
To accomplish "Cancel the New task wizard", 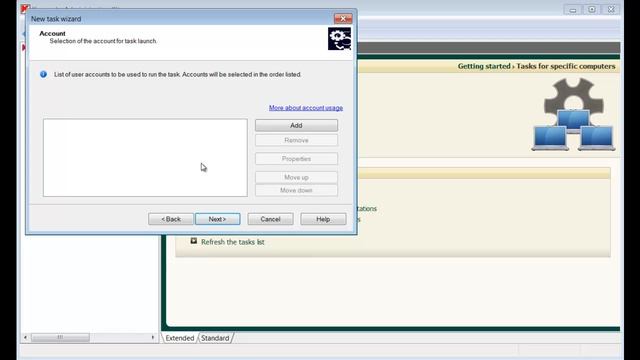I will coord(270,219).
